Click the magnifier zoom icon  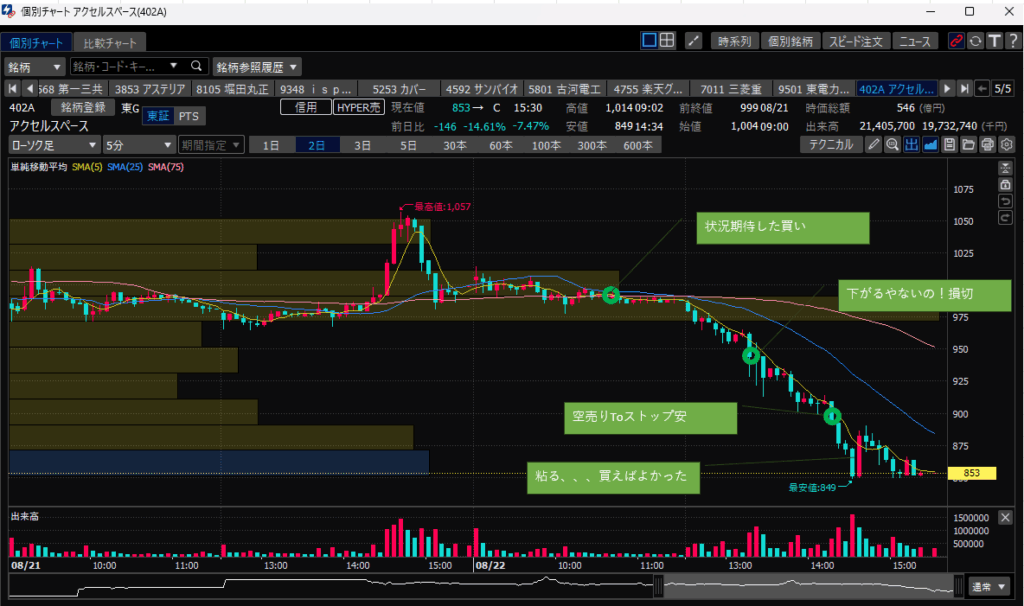[892, 145]
